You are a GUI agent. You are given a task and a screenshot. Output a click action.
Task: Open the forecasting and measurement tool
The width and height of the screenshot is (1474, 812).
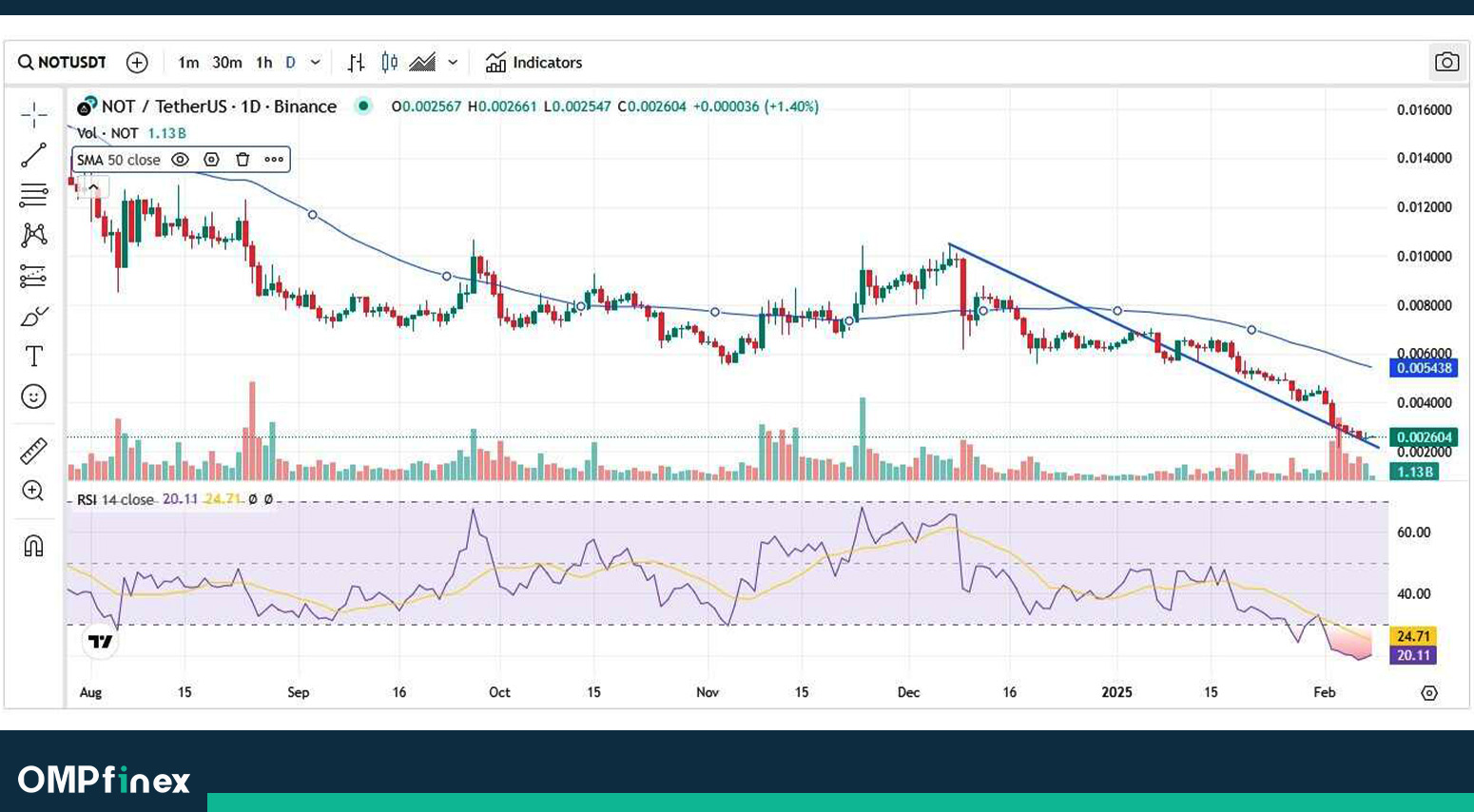[33, 276]
